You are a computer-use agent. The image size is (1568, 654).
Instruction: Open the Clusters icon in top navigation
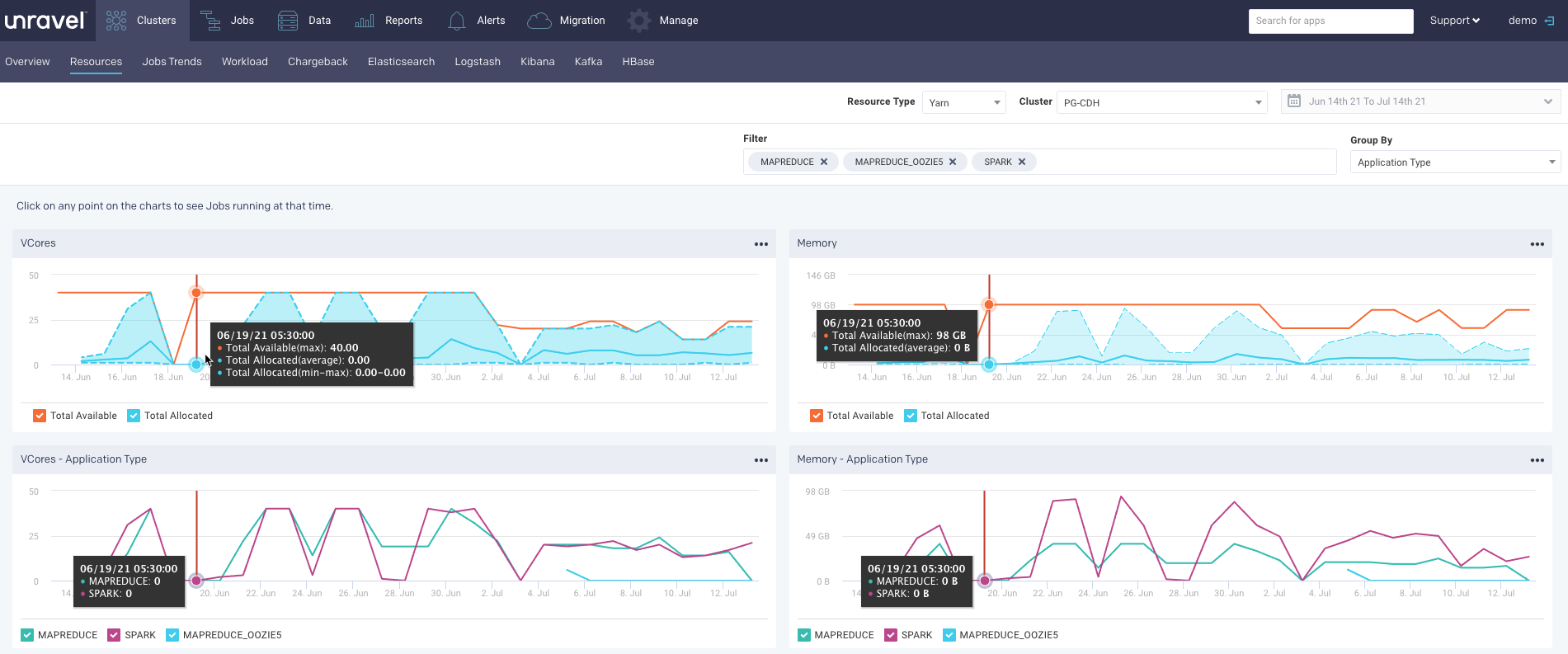pyautogui.click(x=116, y=21)
